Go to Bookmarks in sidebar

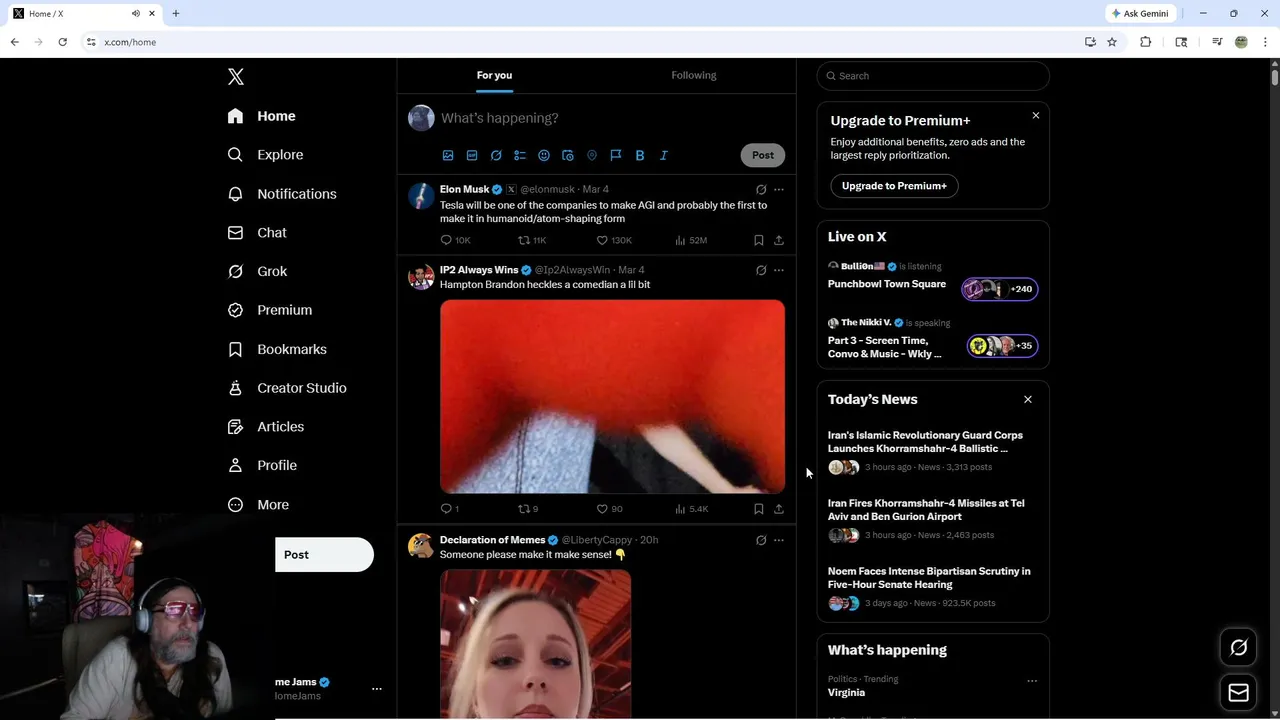[277, 349]
